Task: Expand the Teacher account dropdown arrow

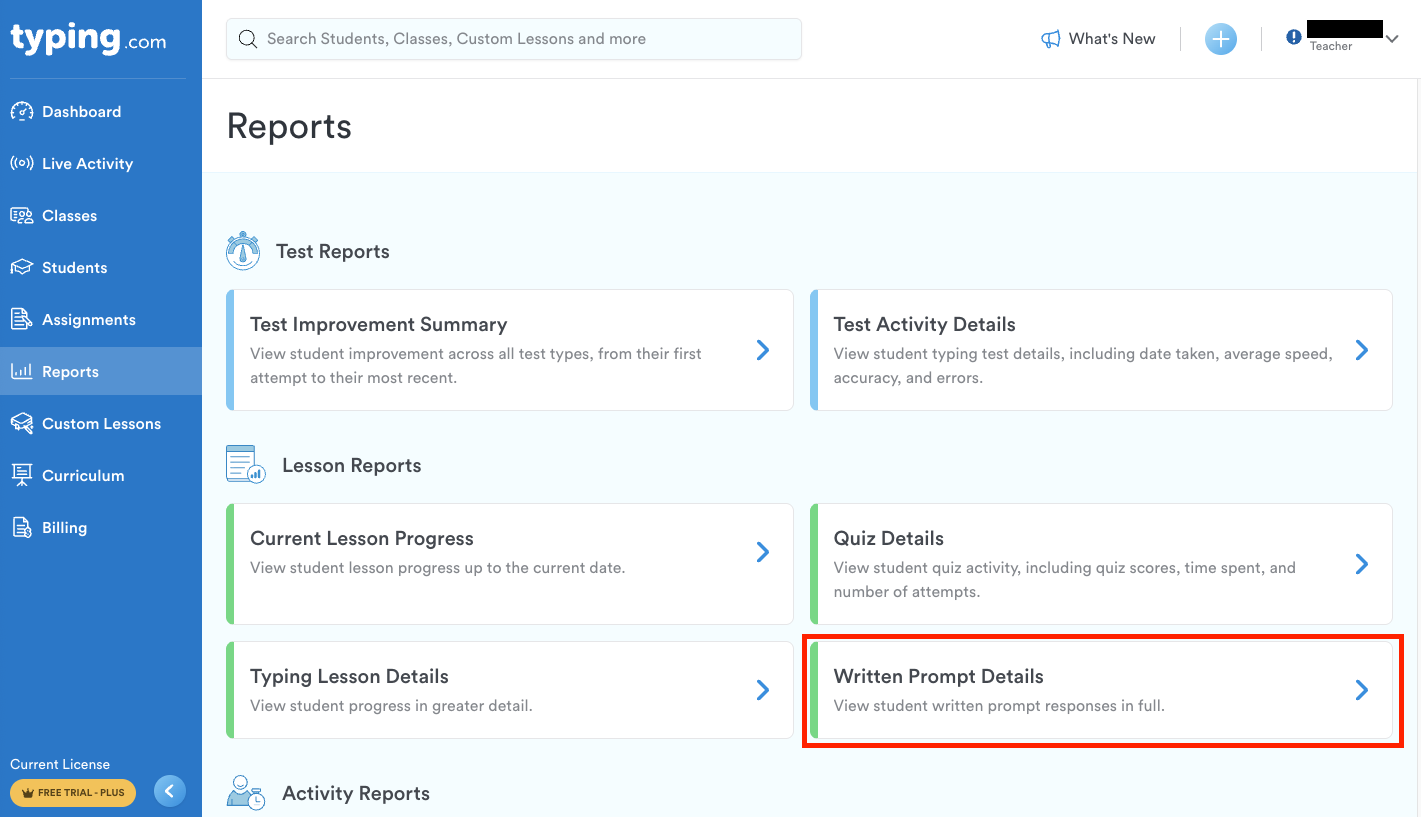Action: [x=1392, y=38]
